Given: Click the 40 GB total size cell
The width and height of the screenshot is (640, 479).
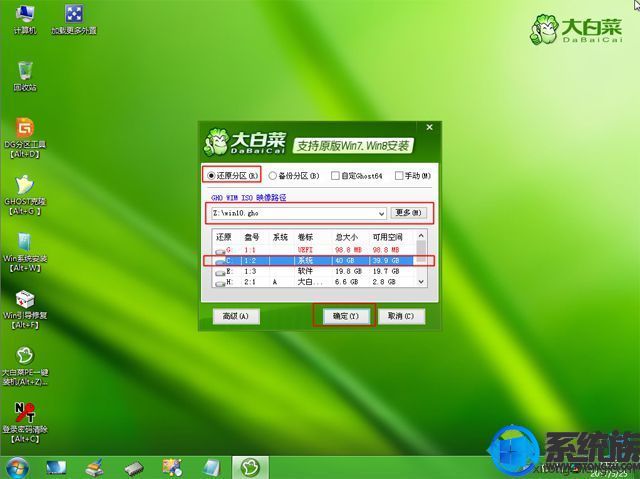Looking at the screenshot, I should pos(345,260).
